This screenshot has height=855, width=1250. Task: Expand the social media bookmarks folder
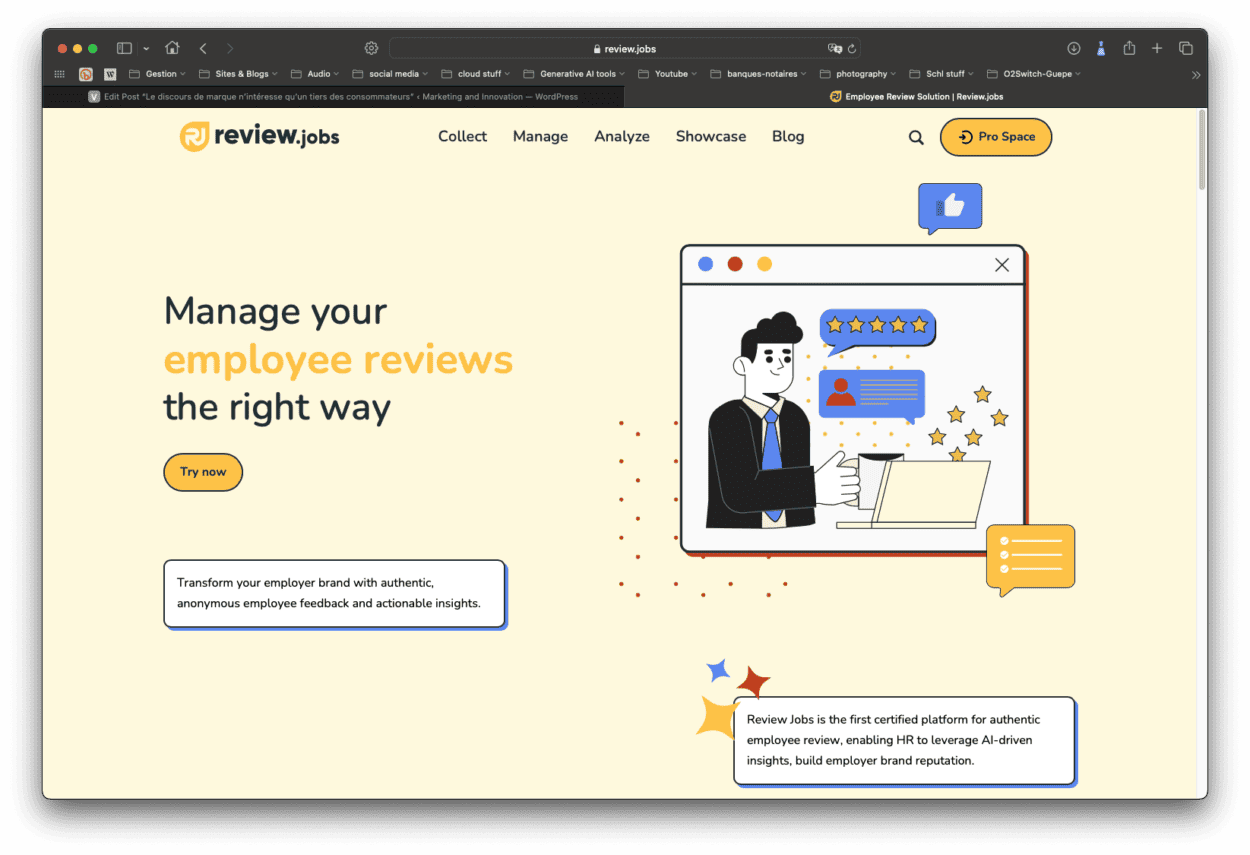[x=390, y=74]
